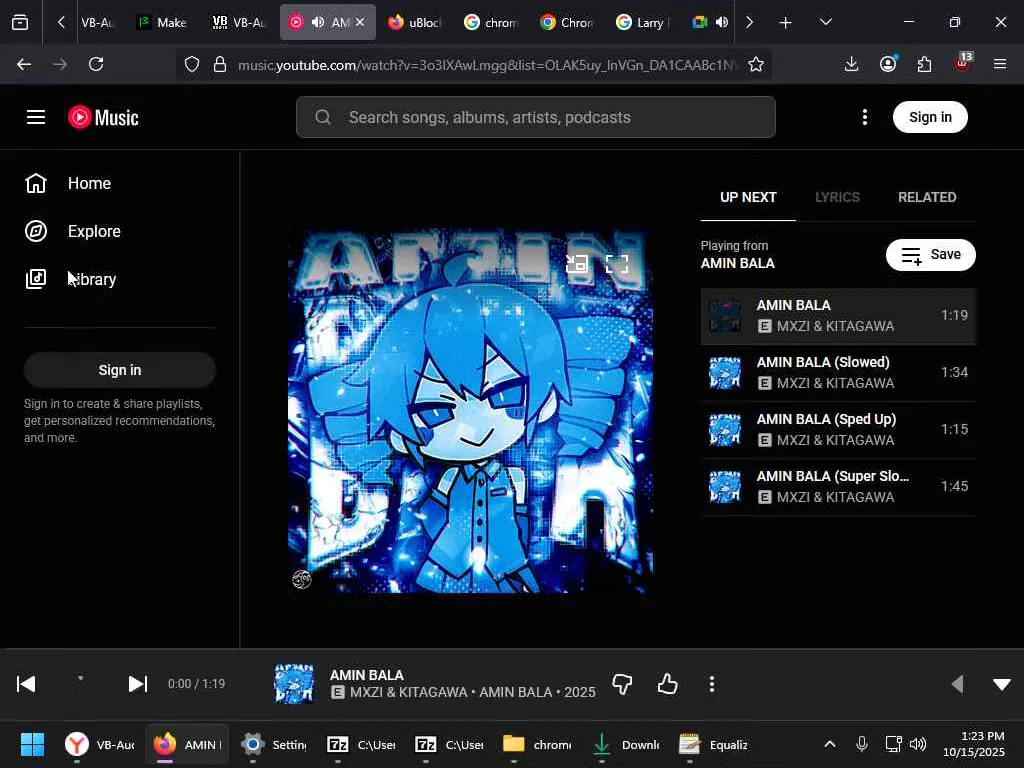Open the browser application hamburger menu
The height and width of the screenshot is (768, 1024).
1000,64
